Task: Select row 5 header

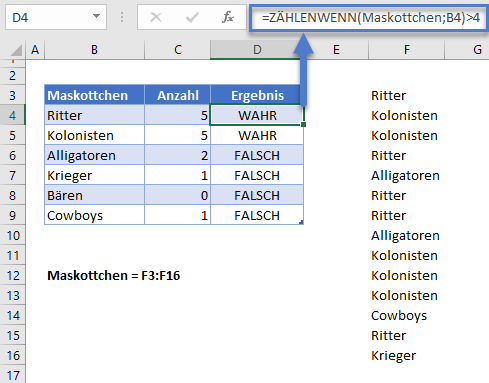Action: pos(13,135)
